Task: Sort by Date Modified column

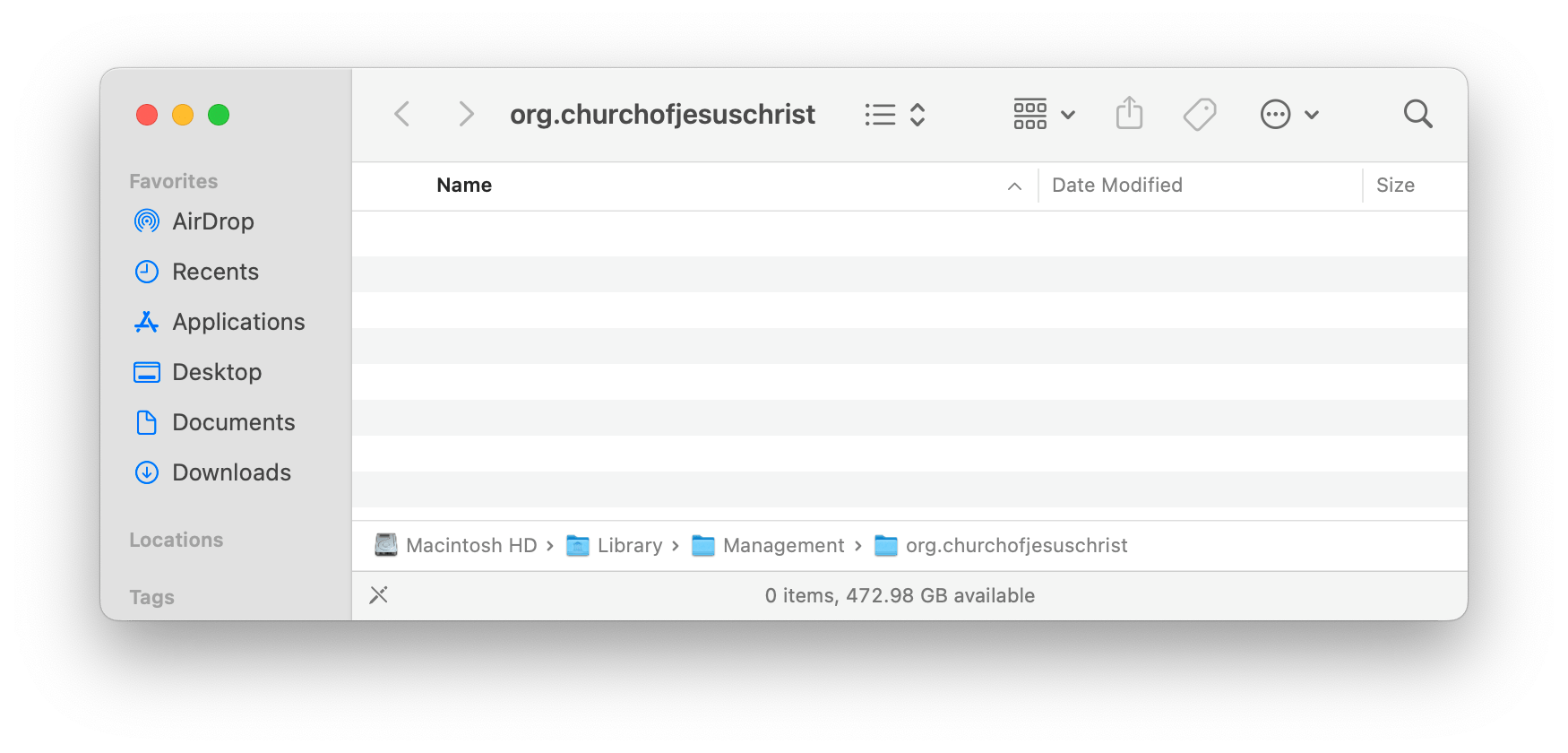Action: click(x=1117, y=186)
